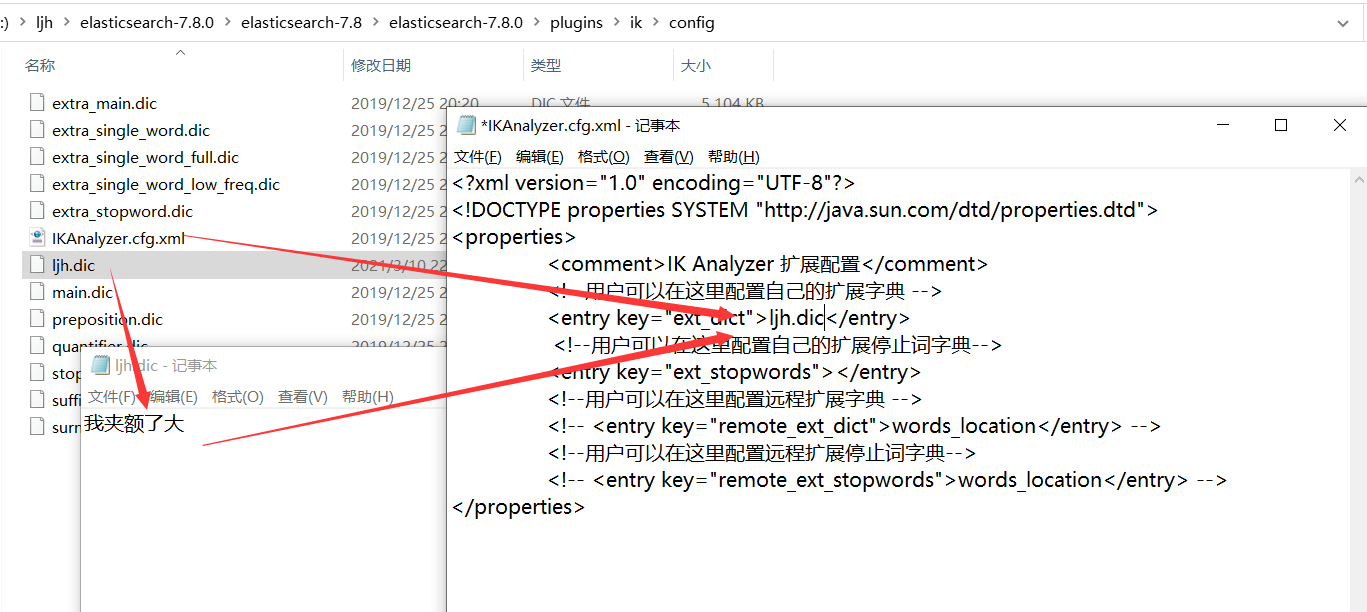Select the ljh.dic file in list

coord(74,265)
